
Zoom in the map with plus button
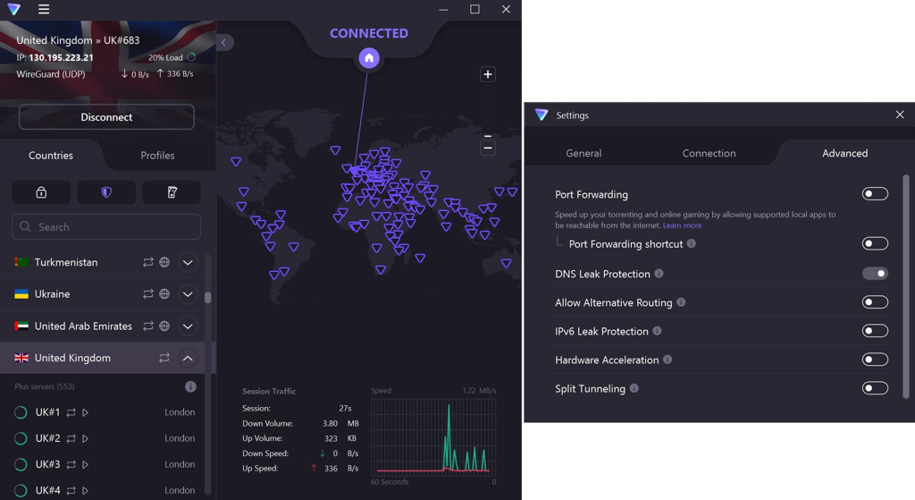click(488, 74)
